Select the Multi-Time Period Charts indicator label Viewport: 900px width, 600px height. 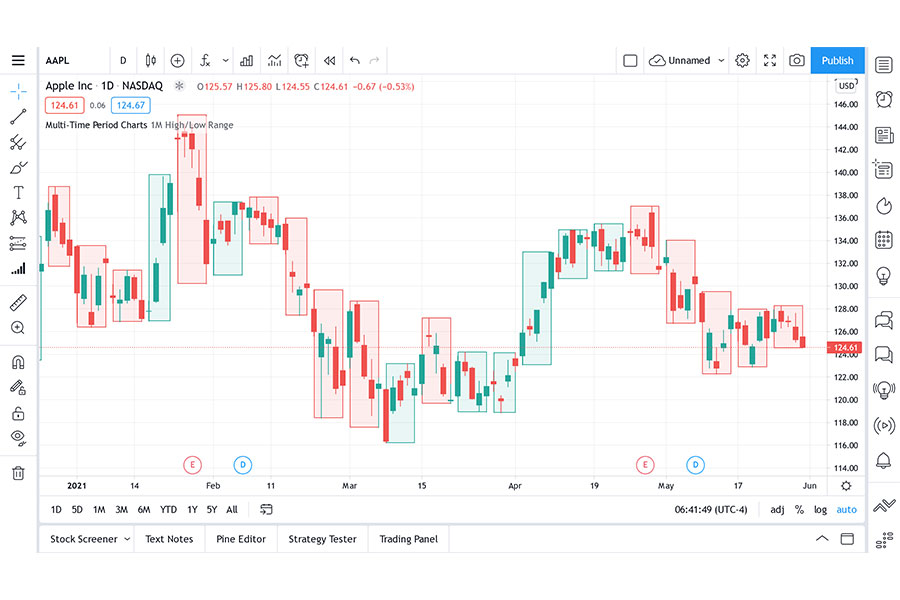point(96,125)
